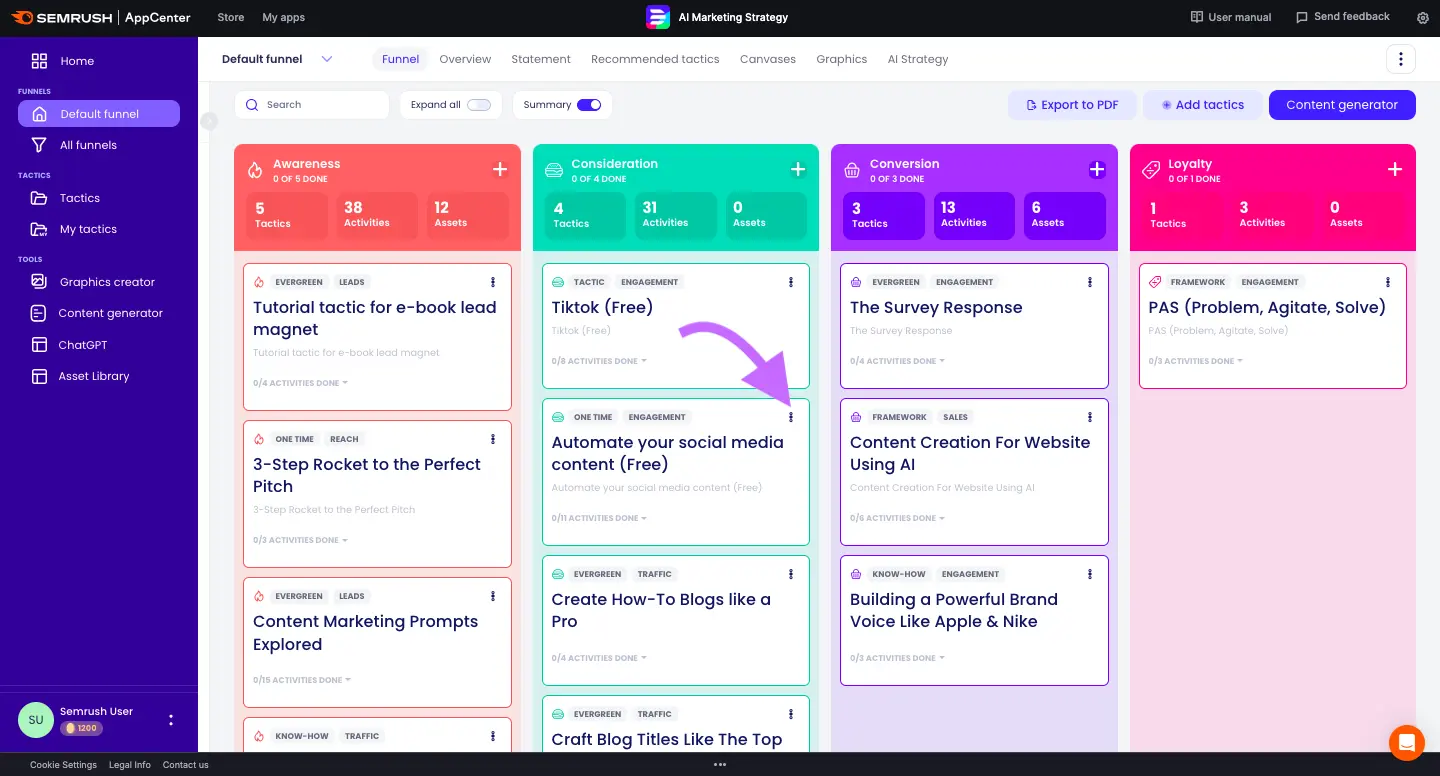
Task: Click the Content generator button
Action: [x=1341, y=105]
